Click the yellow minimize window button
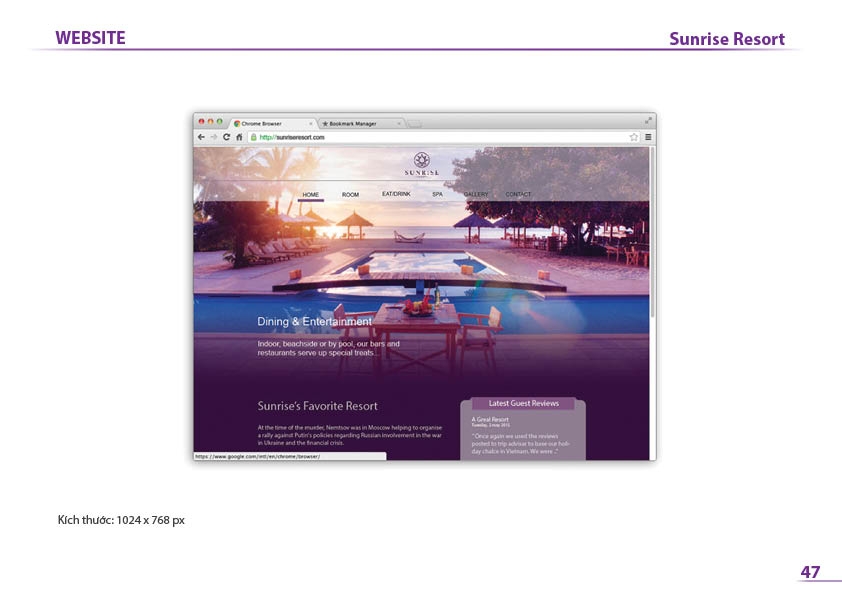The image size is (842, 595). (x=210, y=121)
